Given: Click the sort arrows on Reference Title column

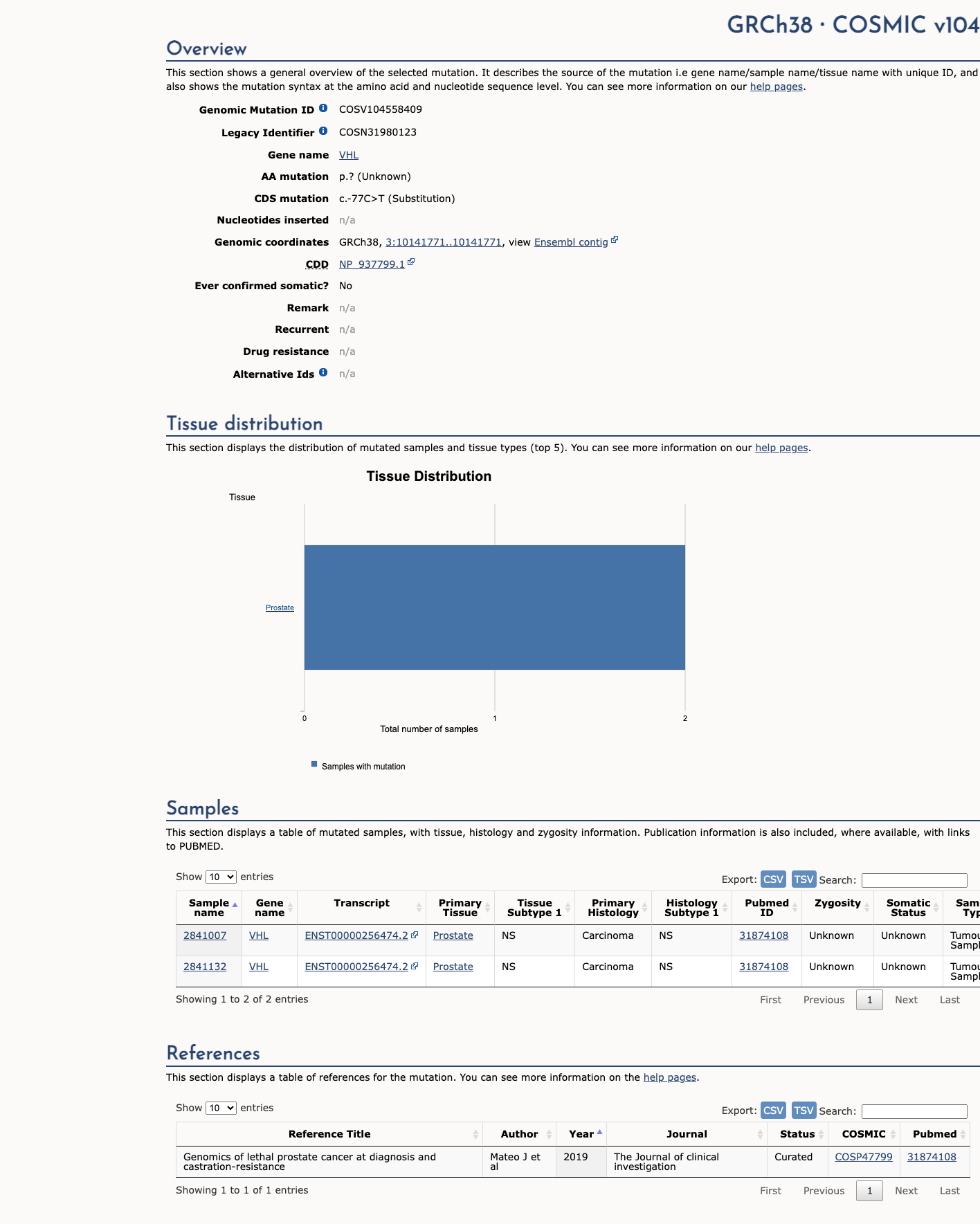Looking at the screenshot, I should [x=475, y=1134].
